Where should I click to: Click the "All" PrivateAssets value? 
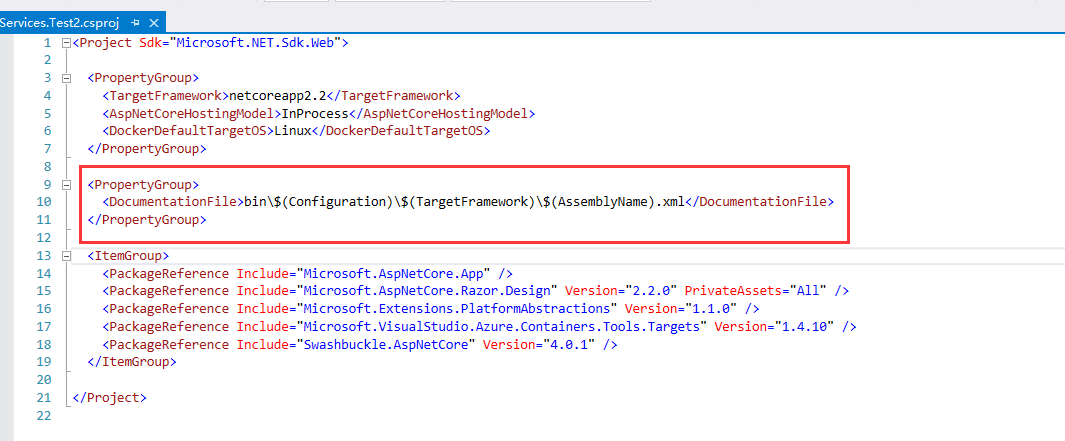point(808,291)
